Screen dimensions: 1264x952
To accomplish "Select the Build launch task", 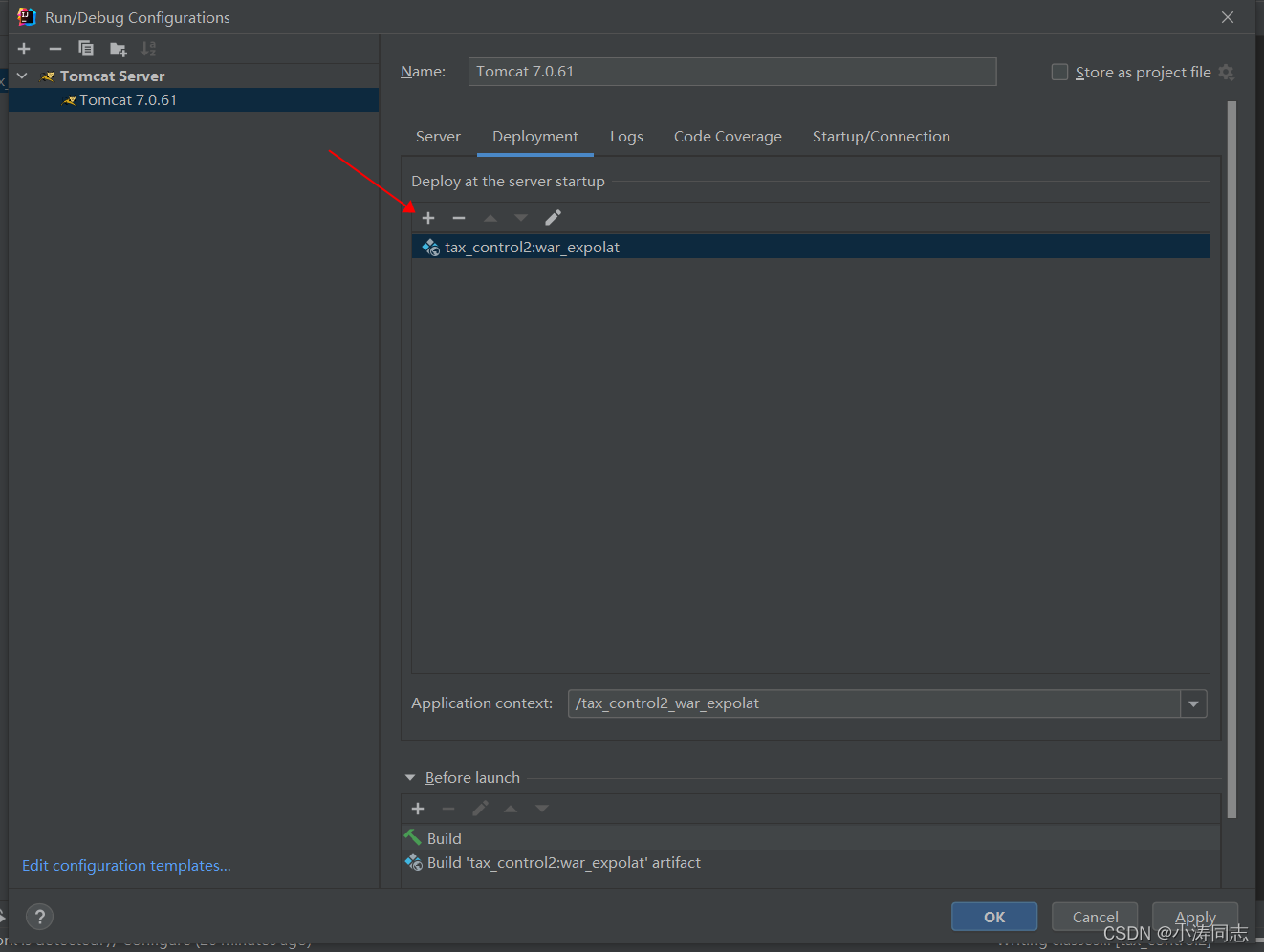I will tap(811, 838).
